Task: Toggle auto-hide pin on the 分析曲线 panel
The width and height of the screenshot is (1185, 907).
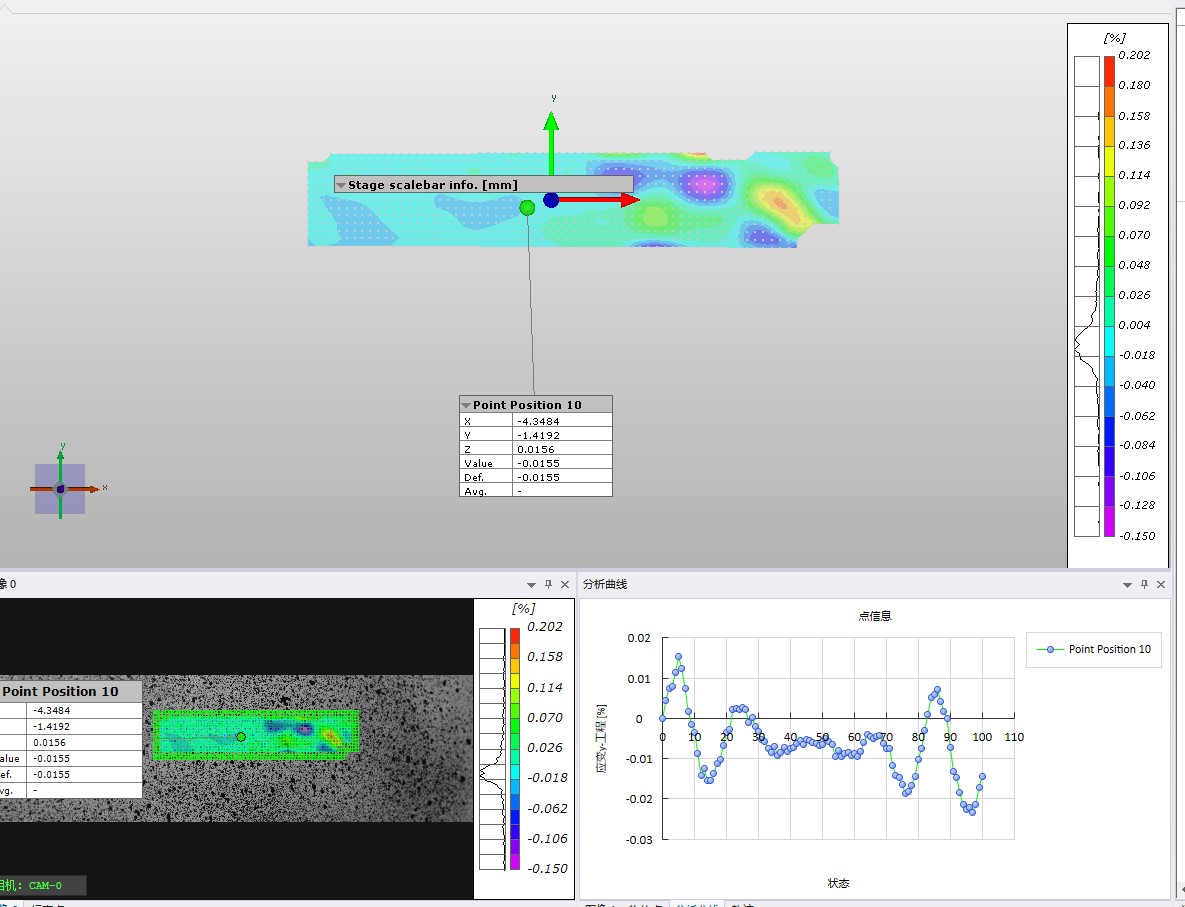Action: 1143,584
